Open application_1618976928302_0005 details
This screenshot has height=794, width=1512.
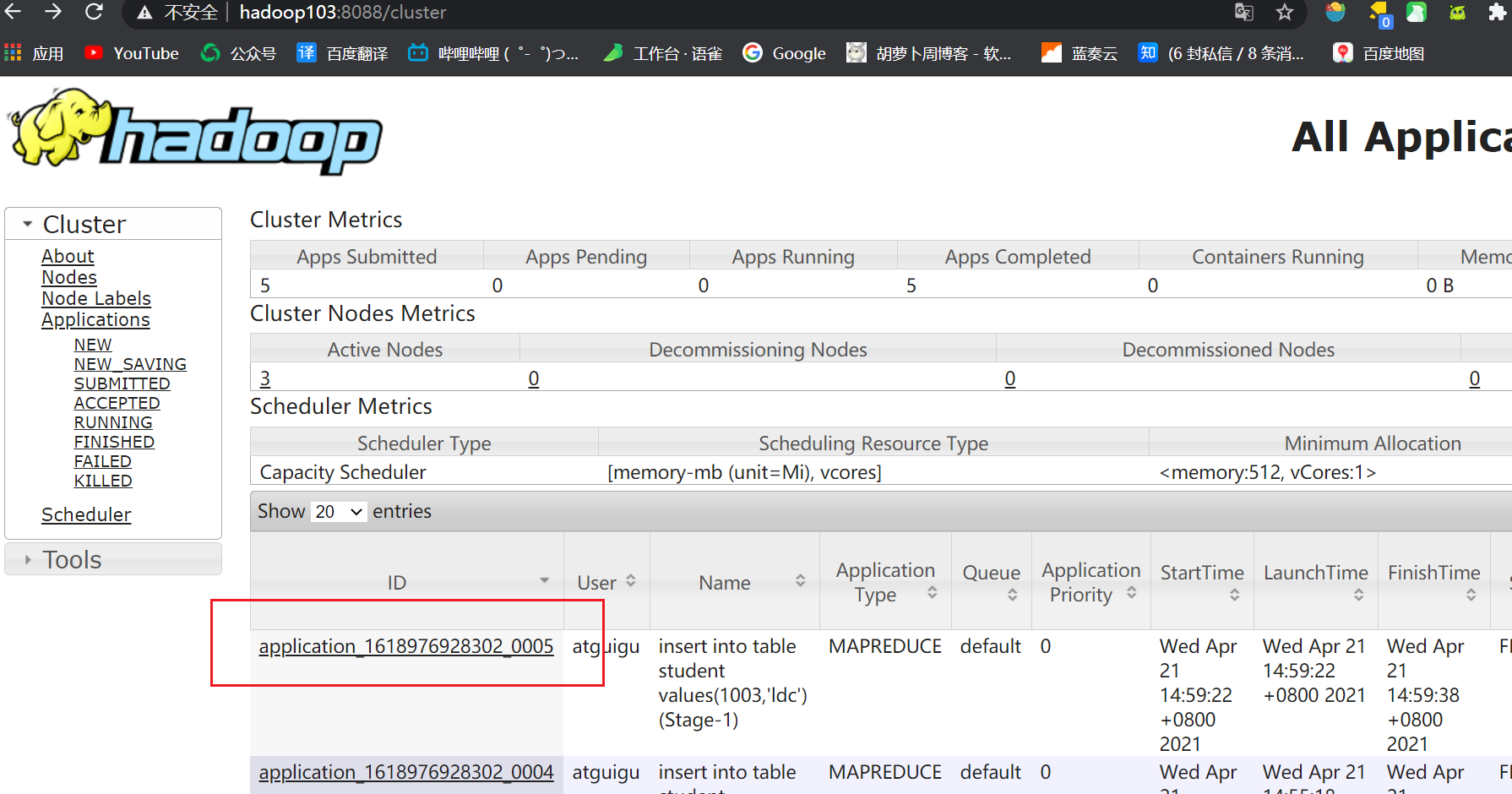(x=406, y=646)
